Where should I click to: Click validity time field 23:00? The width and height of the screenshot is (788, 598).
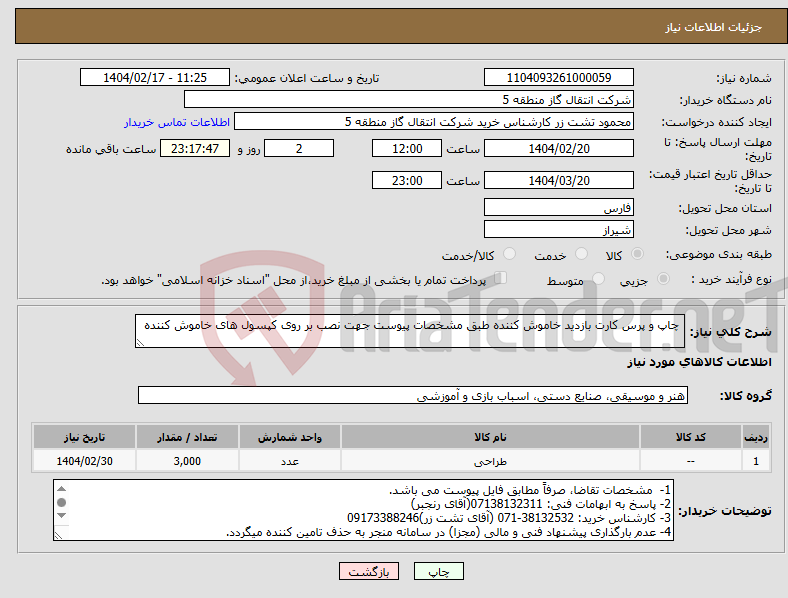(407, 180)
